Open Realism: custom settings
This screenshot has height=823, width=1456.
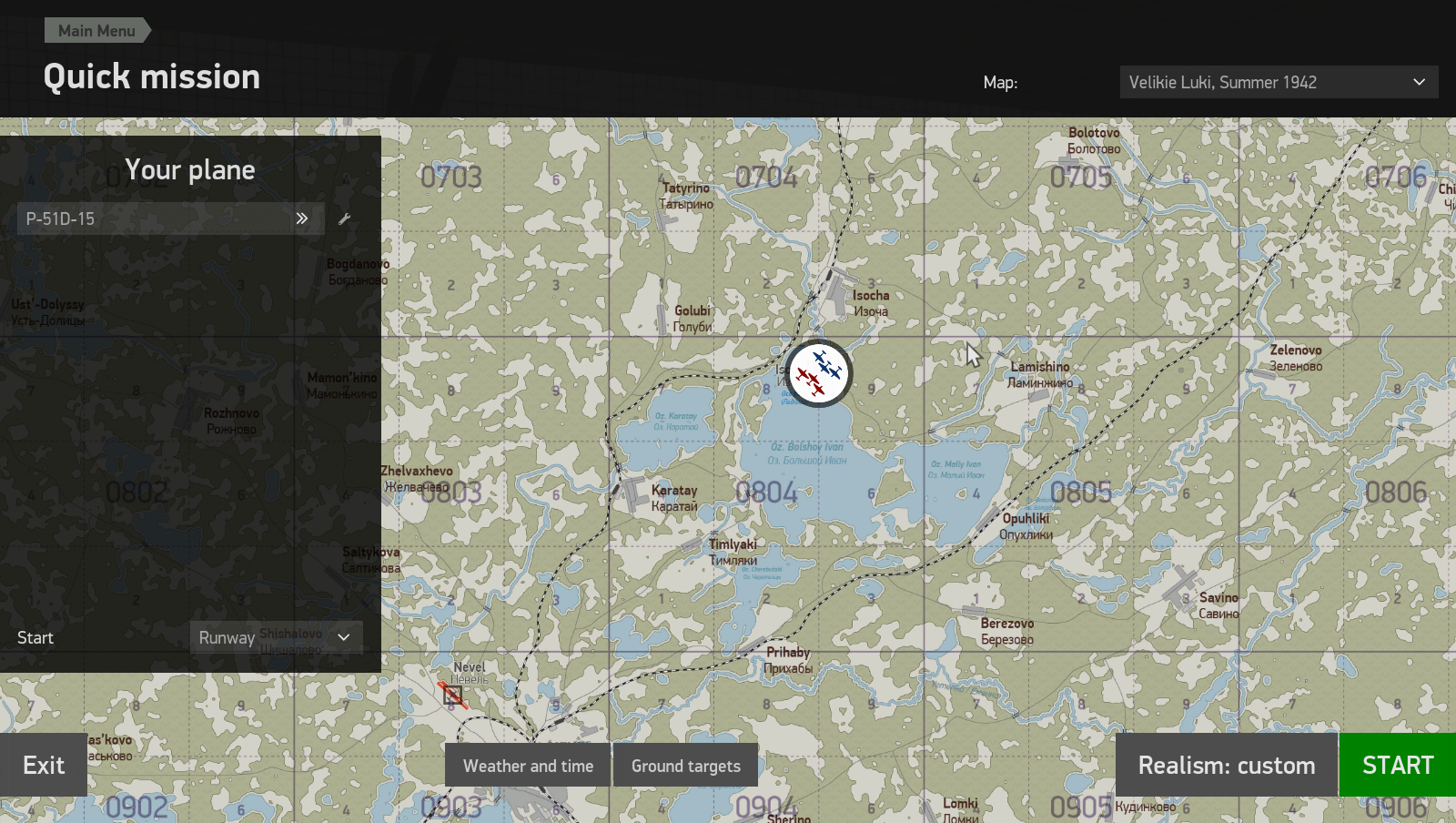pyautogui.click(x=1227, y=765)
